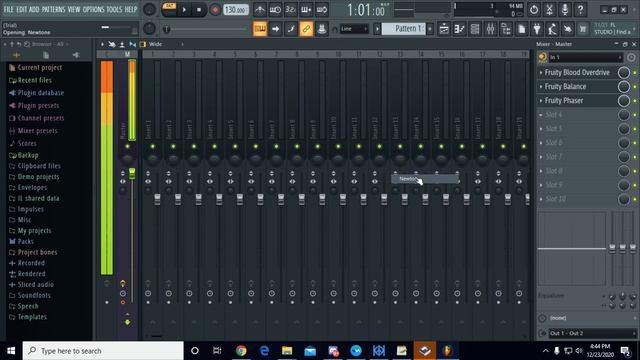Open Google Chrome from taskbar
Viewport: 640px width, 360px height.
tap(241, 351)
